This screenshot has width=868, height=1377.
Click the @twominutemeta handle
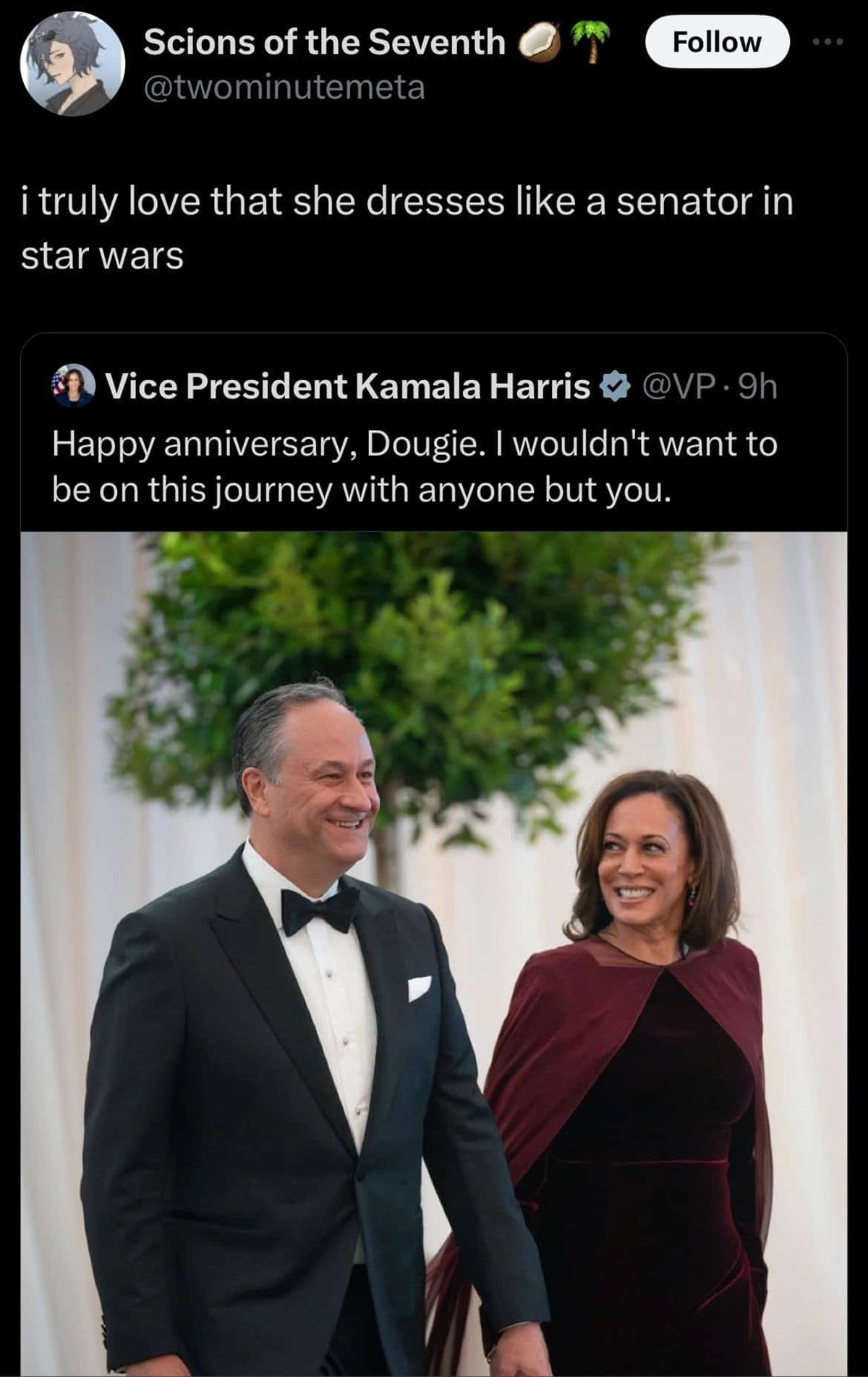point(284,88)
